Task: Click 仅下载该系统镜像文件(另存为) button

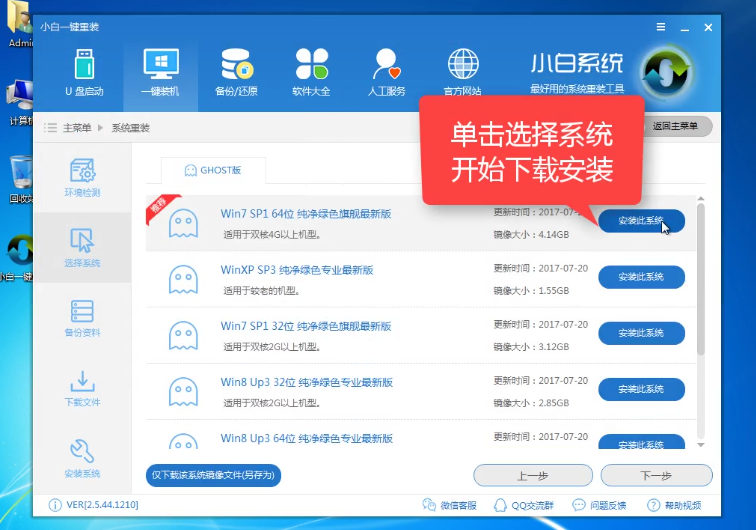Action: click(213, 475)
